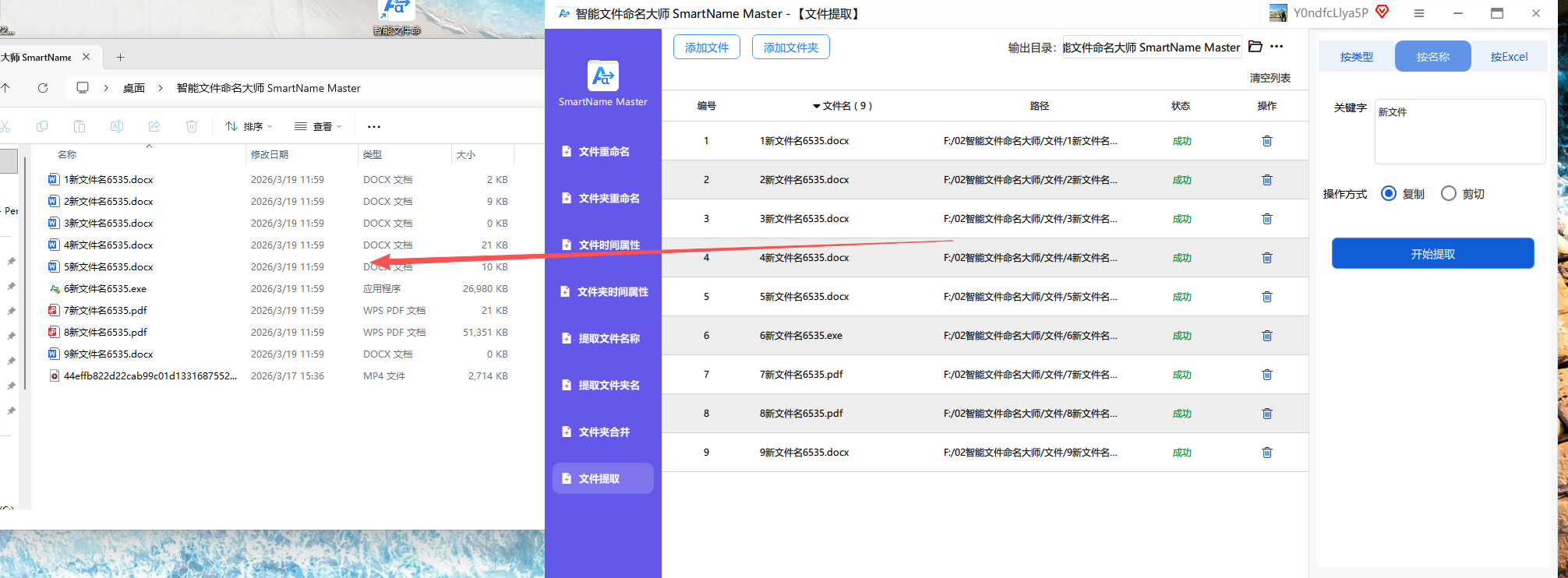Expand the 排序 sort dropdown in Explorer
This screenshot has width=1568, height=578.
click(x=249, y=126)
